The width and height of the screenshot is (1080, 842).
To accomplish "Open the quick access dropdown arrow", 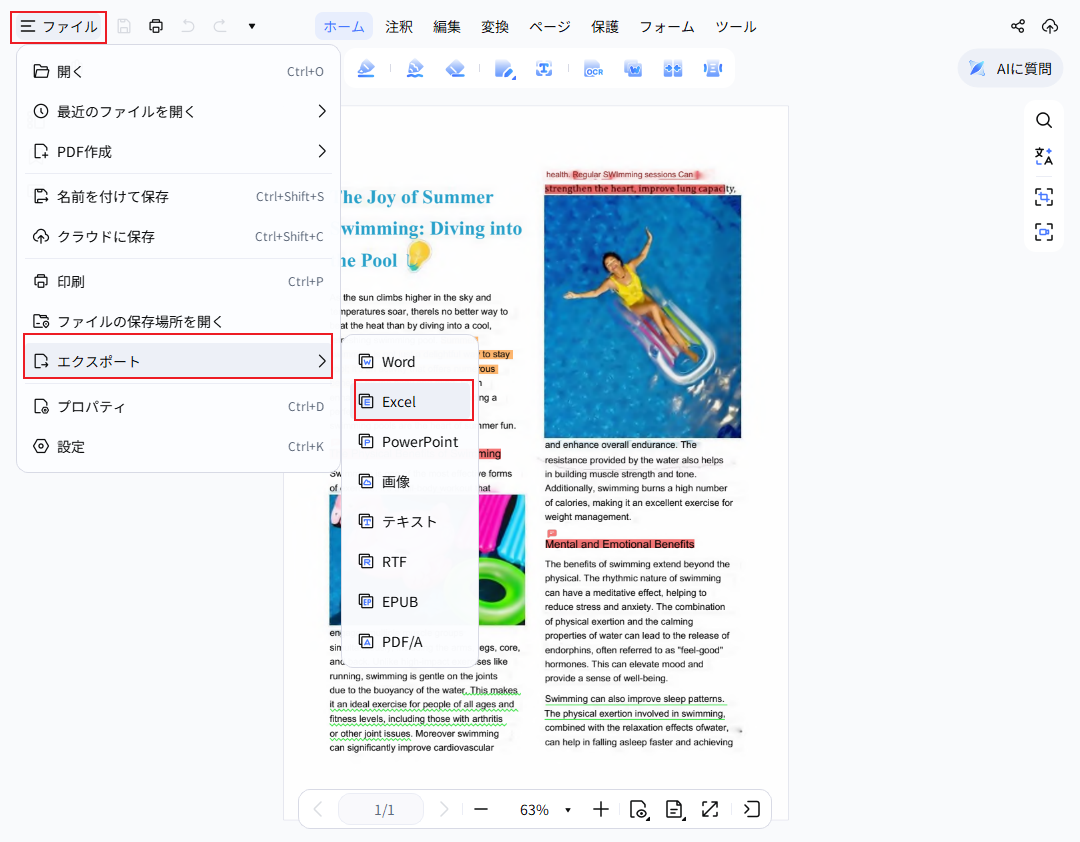I will point(252,26).
